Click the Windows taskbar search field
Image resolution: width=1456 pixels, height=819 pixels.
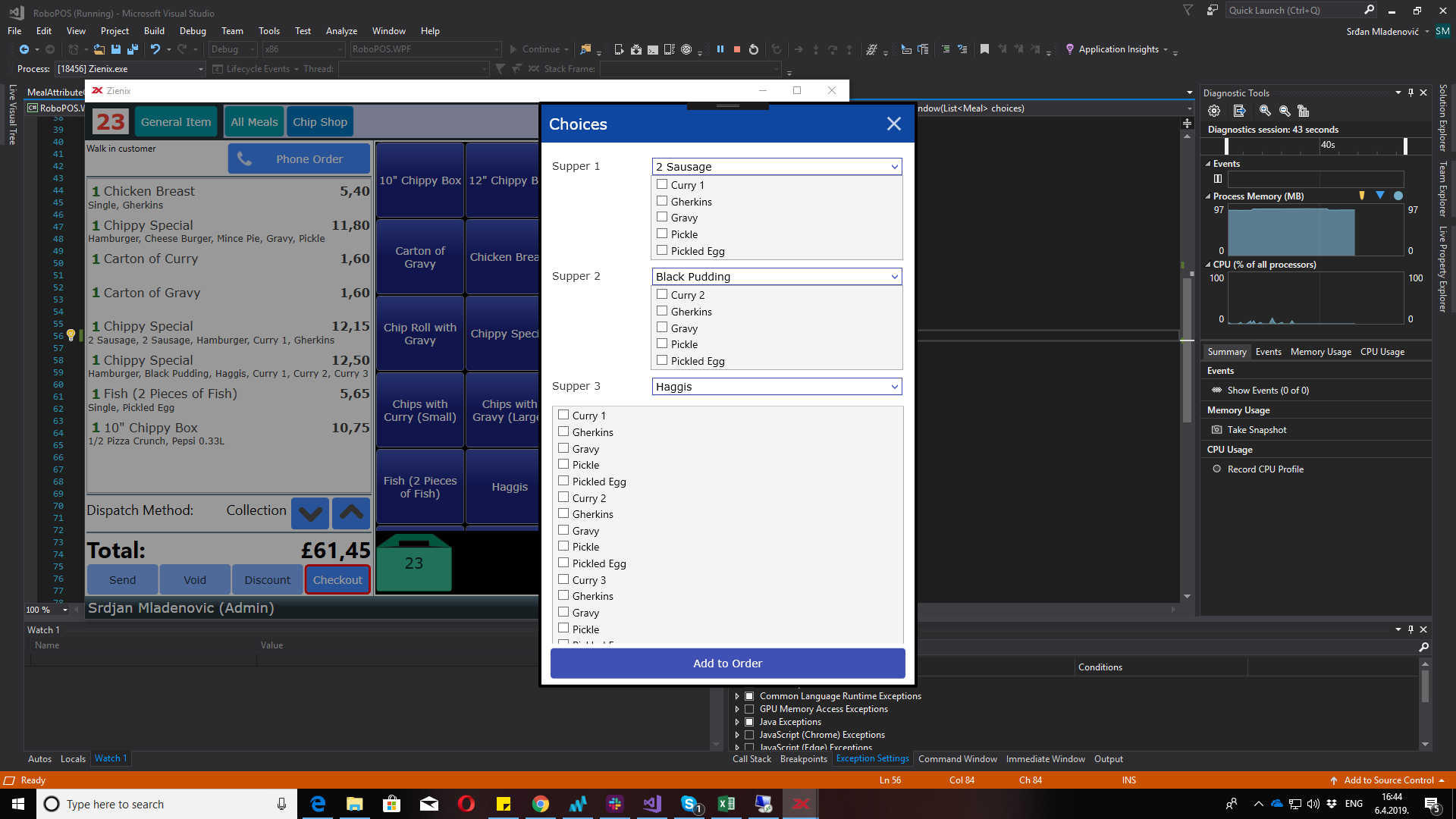pyautogui.click(x=167, y=804)
